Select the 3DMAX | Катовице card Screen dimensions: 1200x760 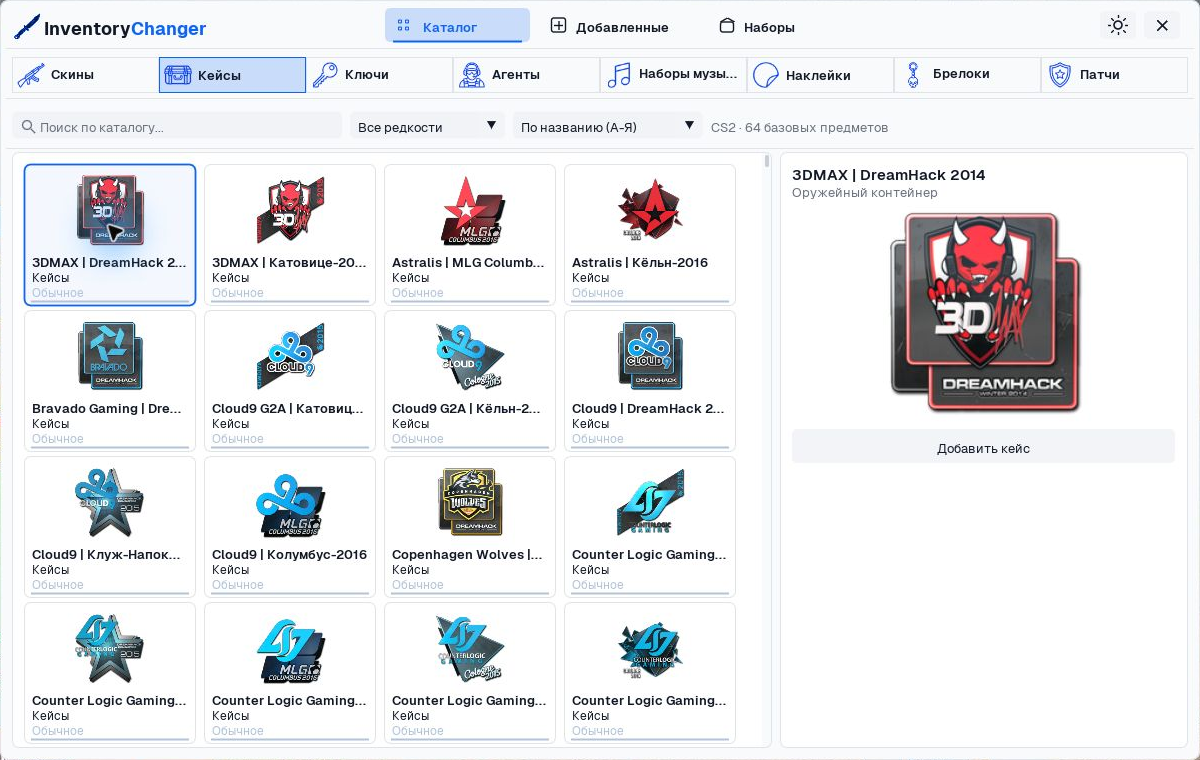click(x=290, y=235)
